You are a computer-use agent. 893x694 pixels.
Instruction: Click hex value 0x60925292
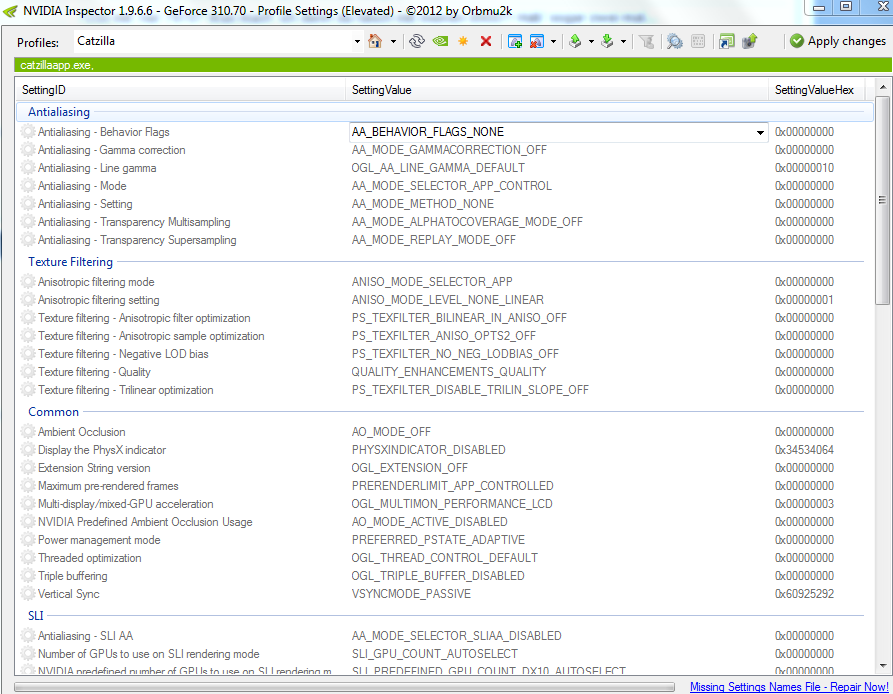pyautogui.click(x=804, y=594)
